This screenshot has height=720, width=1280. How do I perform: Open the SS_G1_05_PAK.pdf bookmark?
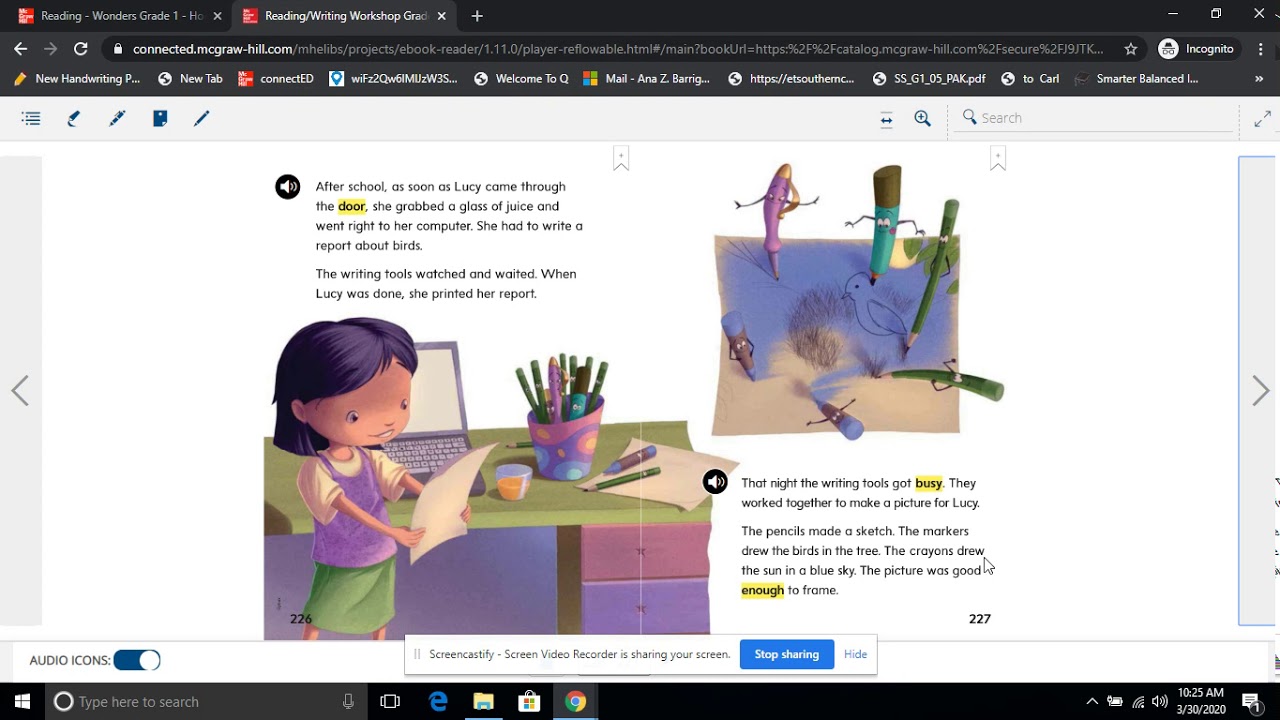tap(929, 78)
